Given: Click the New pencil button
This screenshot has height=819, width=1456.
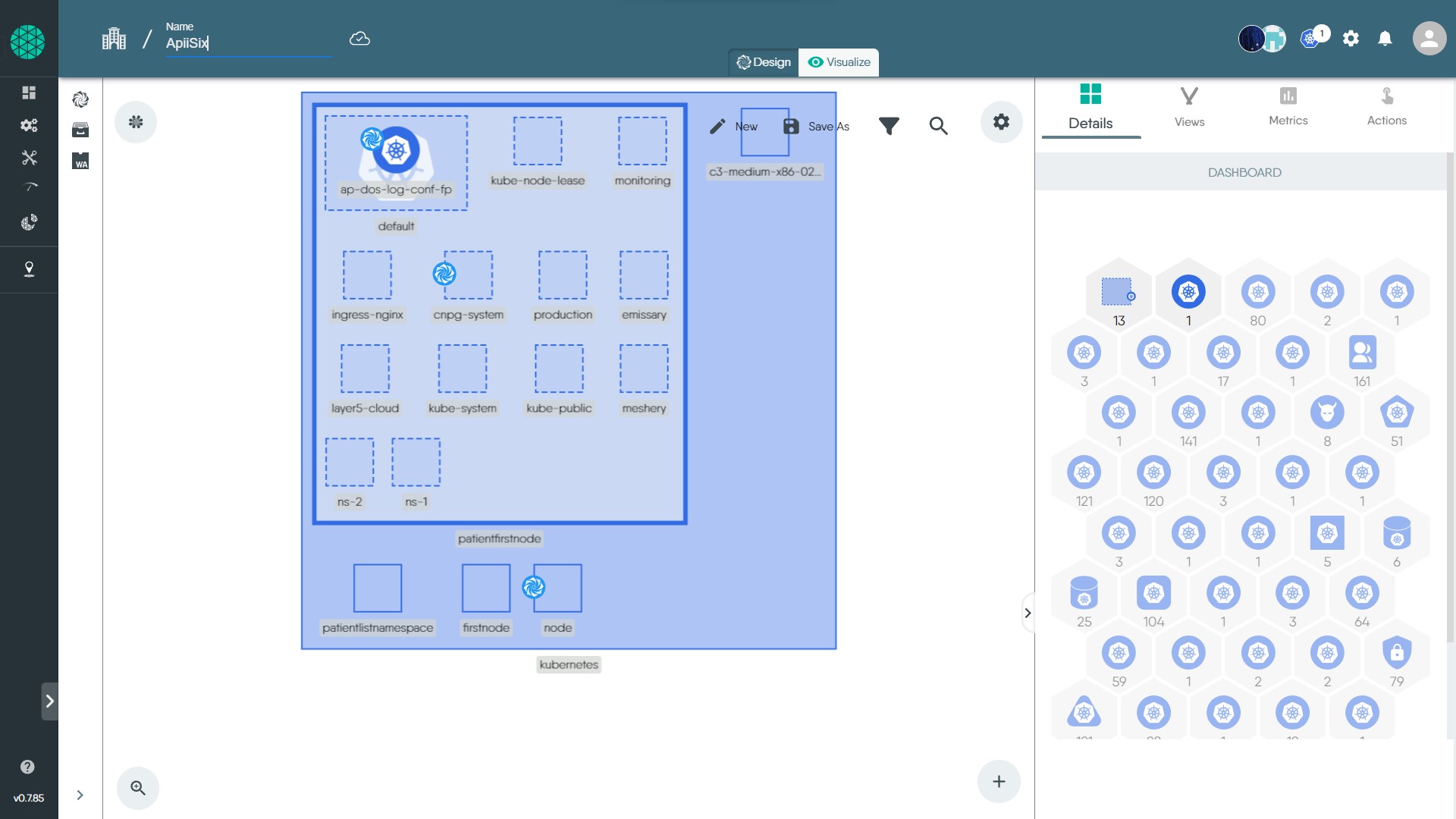Looking at the screenshot, I should coord(733,126).
